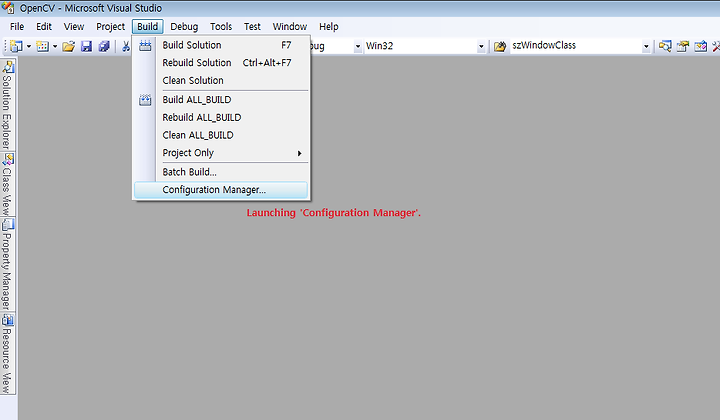
Task: Open the Tools menu
Action: [221, 27]
